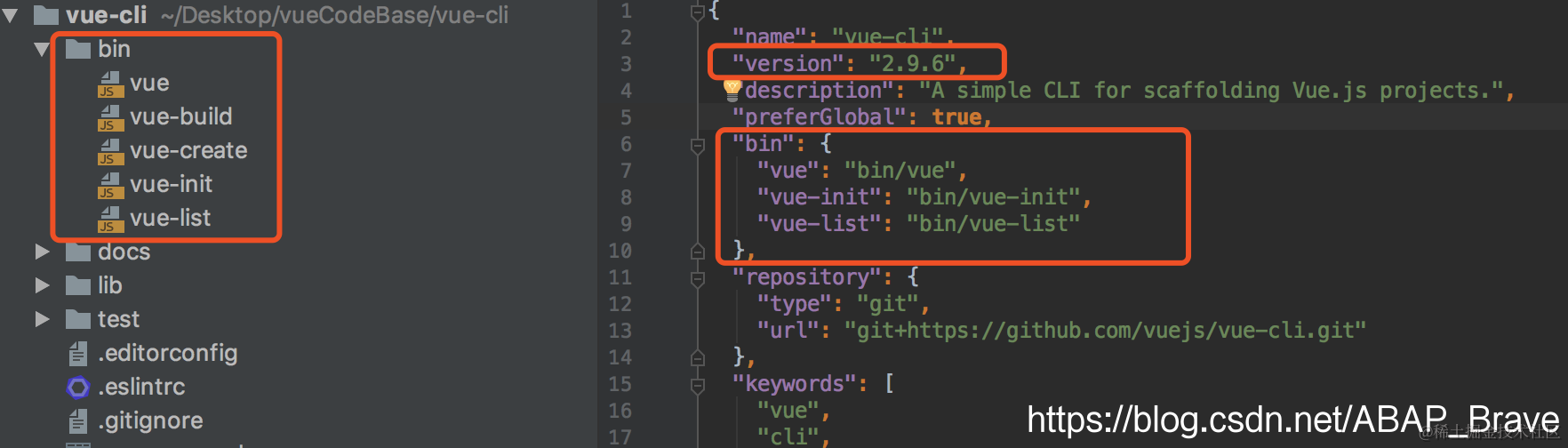The width and height of the screenshot is (1568, 448).
Task: Select the vue-init file
Action: tap(172, 185)
